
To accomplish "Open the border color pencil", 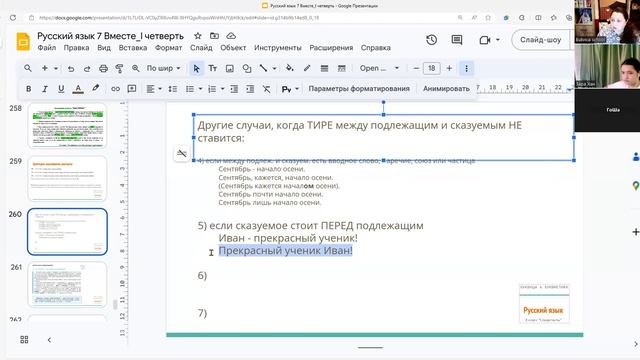I will click(x=307, y=68).
